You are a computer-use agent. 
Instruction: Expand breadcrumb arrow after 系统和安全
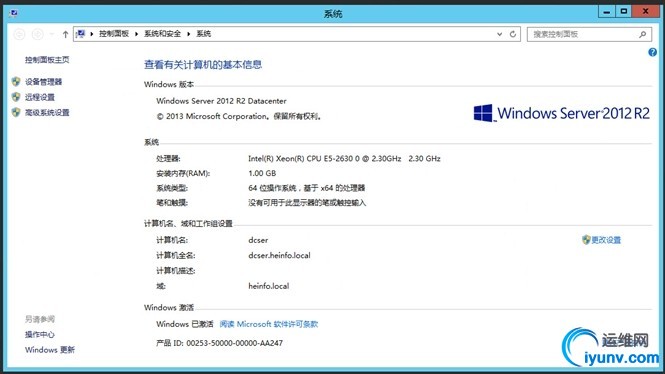click(x=188, y=34)
